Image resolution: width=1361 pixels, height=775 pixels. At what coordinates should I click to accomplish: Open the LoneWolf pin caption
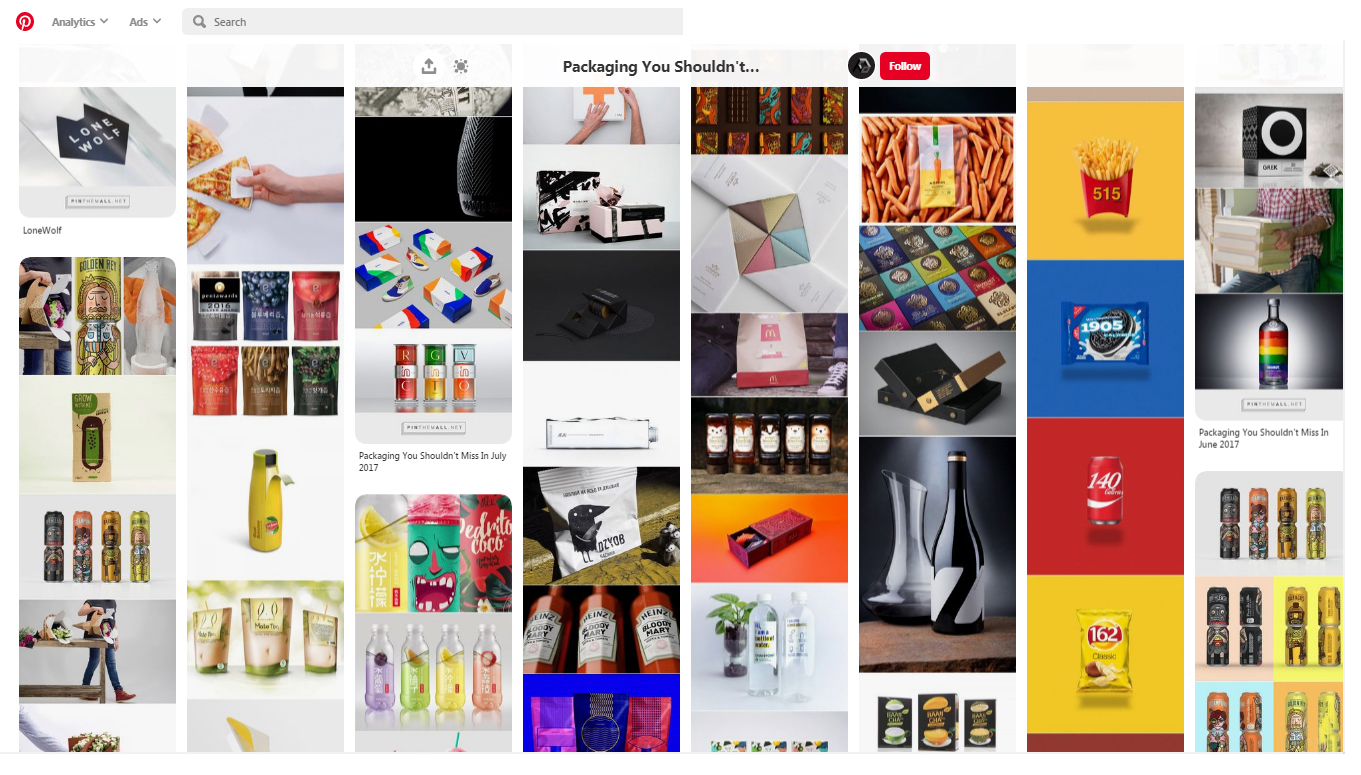click(x=43, y=230)
